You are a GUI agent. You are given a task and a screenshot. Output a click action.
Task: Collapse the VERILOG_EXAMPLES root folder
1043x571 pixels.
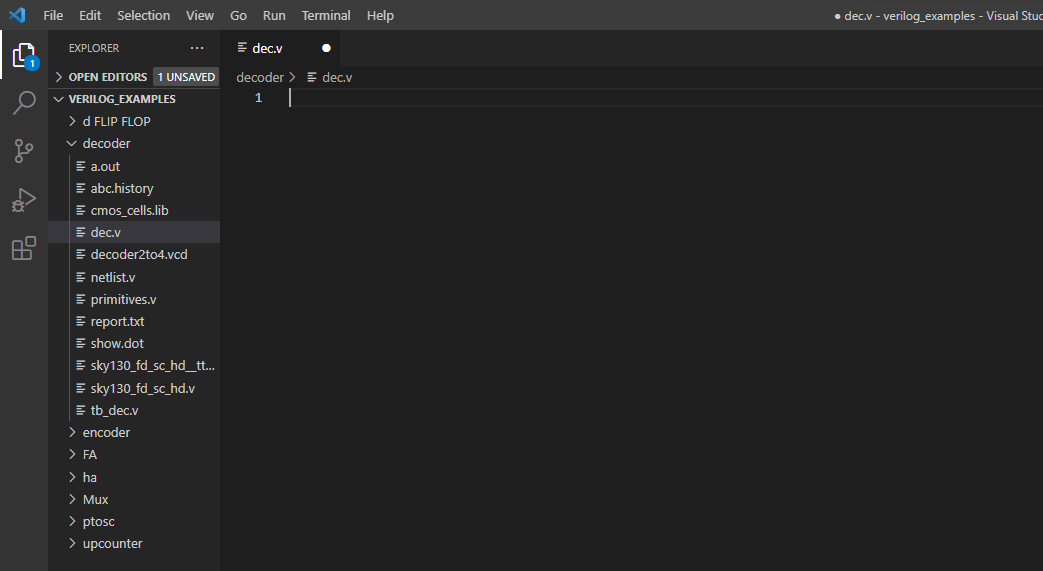122,99
